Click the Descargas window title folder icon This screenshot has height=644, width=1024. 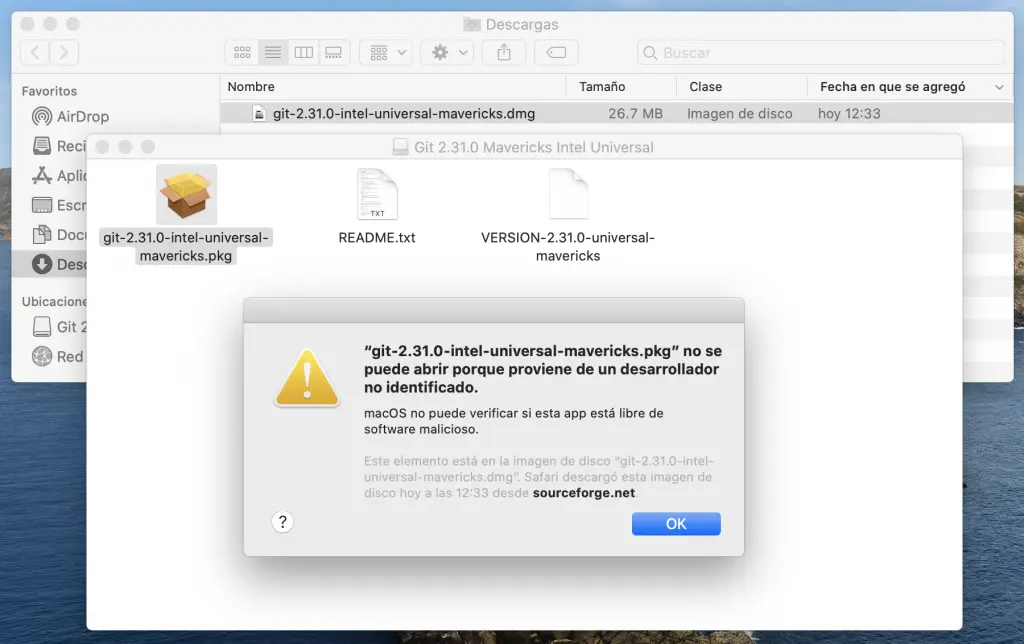pos(472,25)
